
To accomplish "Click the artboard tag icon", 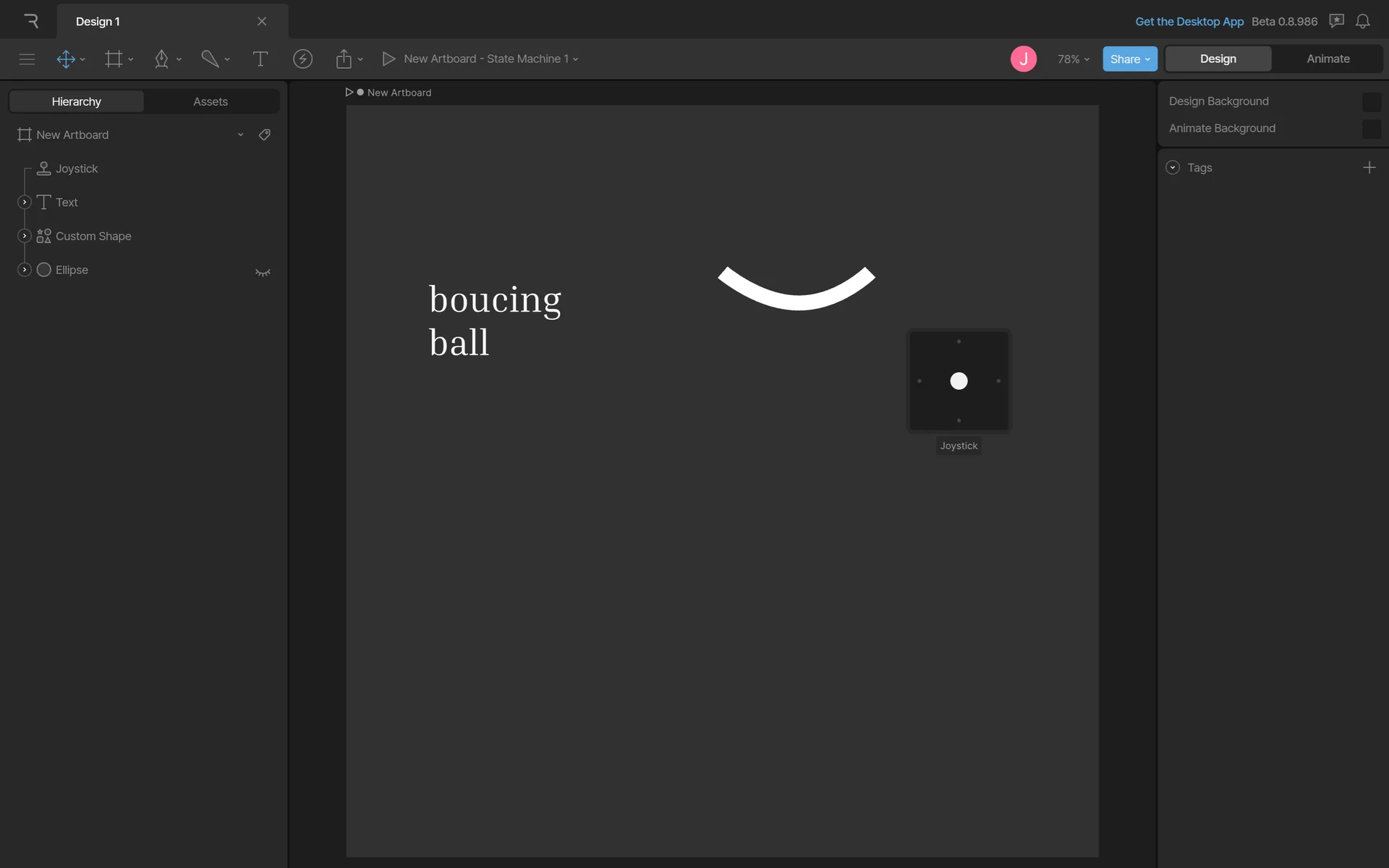I will [x=265, y=135].
